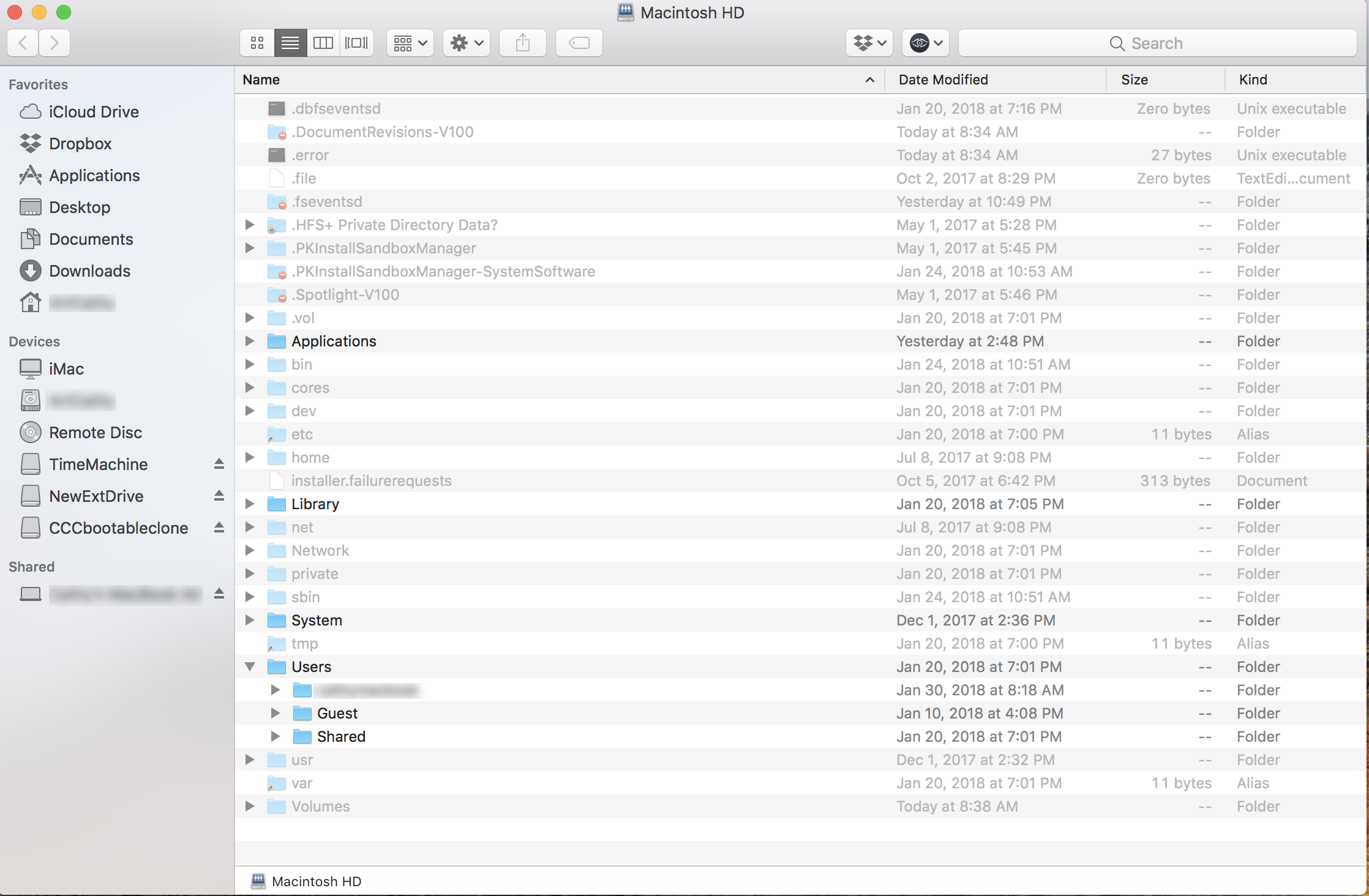Screen dimensions: 1369x896
Task: Switch to column view mode
Action: (x=323, y=43)
